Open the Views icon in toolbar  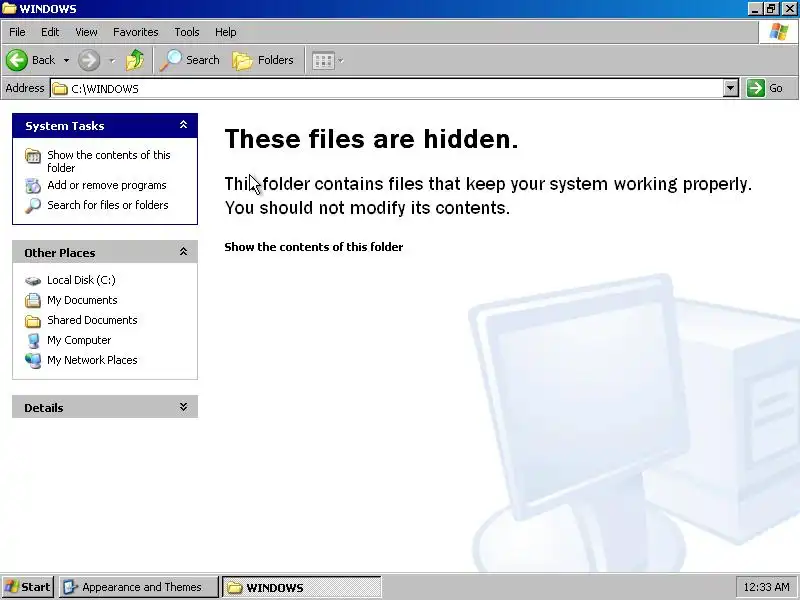click(x=323, y=61)
